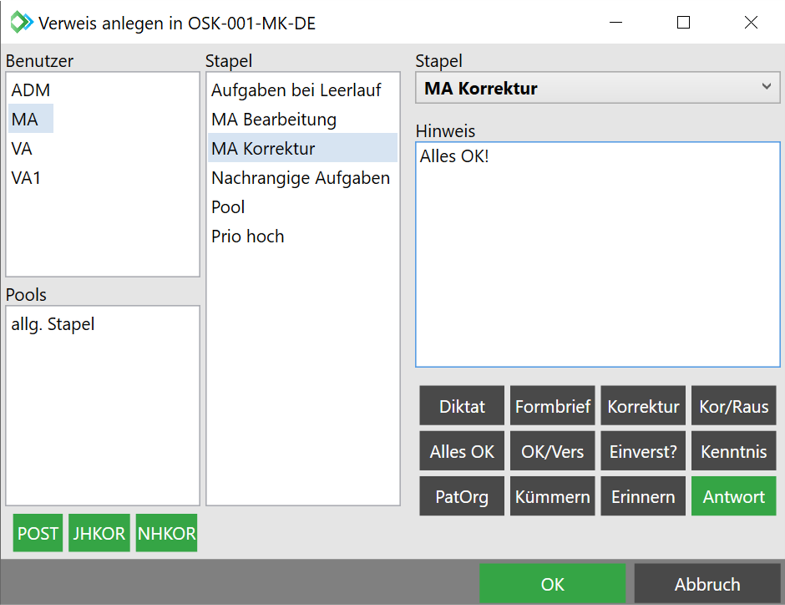Pick 'Aufgaben bei Leerlauf' stack
The width and height of the screenshot is (785, 605).
pos(296,90)
